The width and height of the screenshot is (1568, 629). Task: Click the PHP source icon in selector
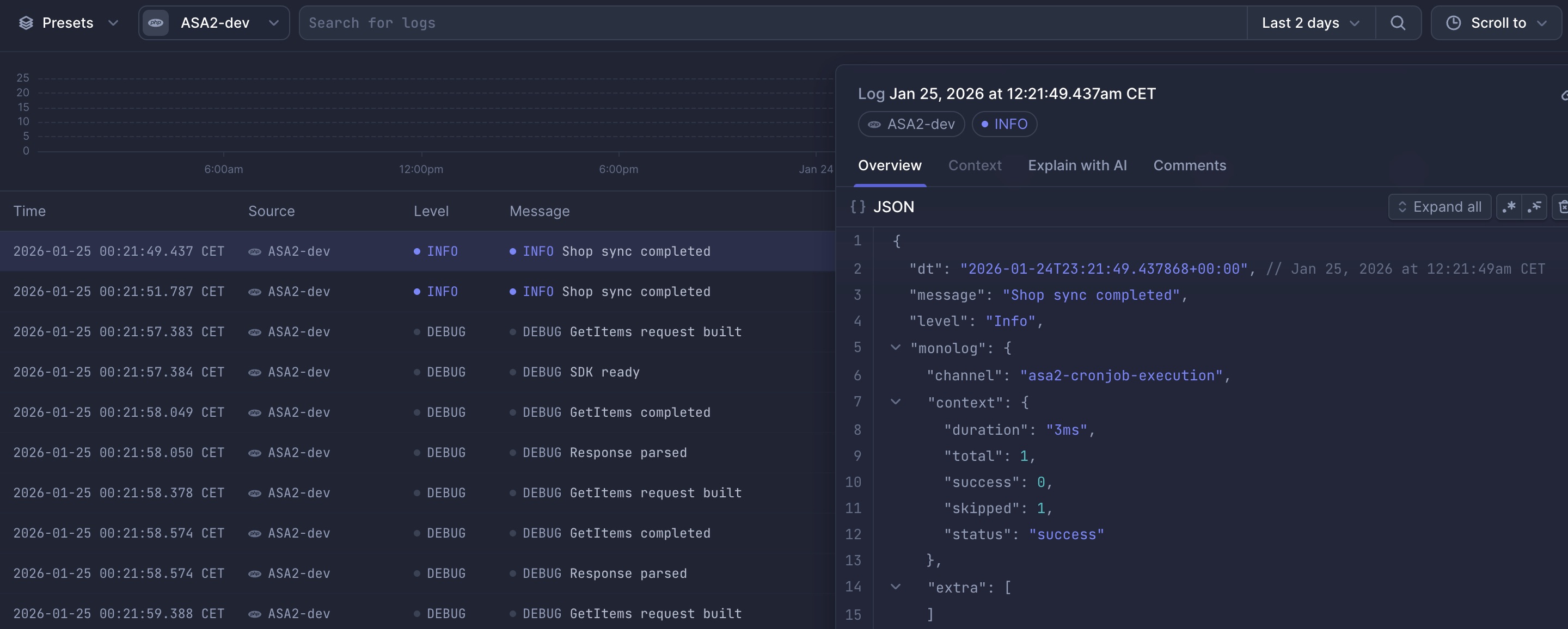click(x=156, y=23)
